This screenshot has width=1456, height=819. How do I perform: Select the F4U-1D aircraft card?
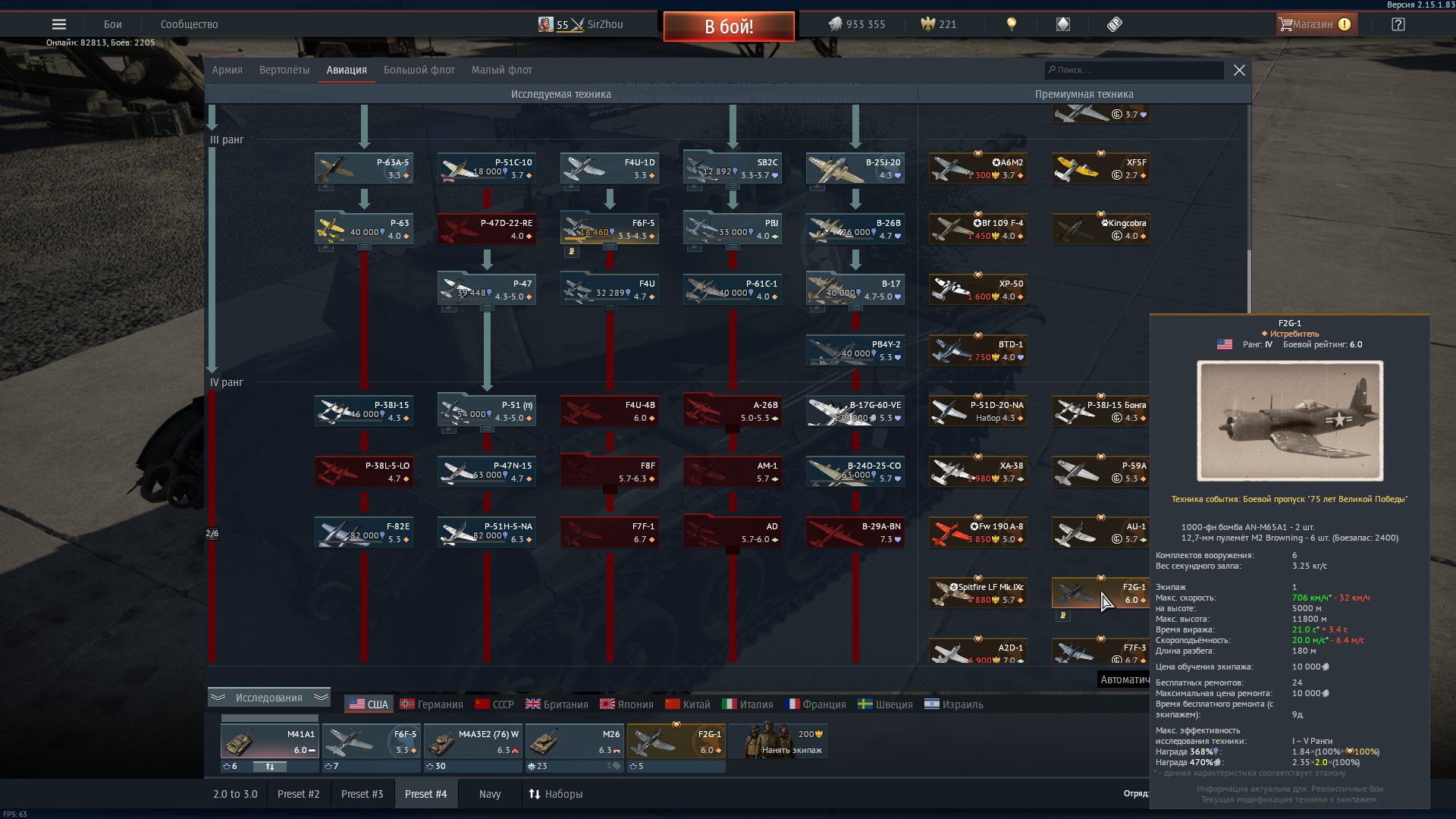pyautogui.click(x=610, y=168)
